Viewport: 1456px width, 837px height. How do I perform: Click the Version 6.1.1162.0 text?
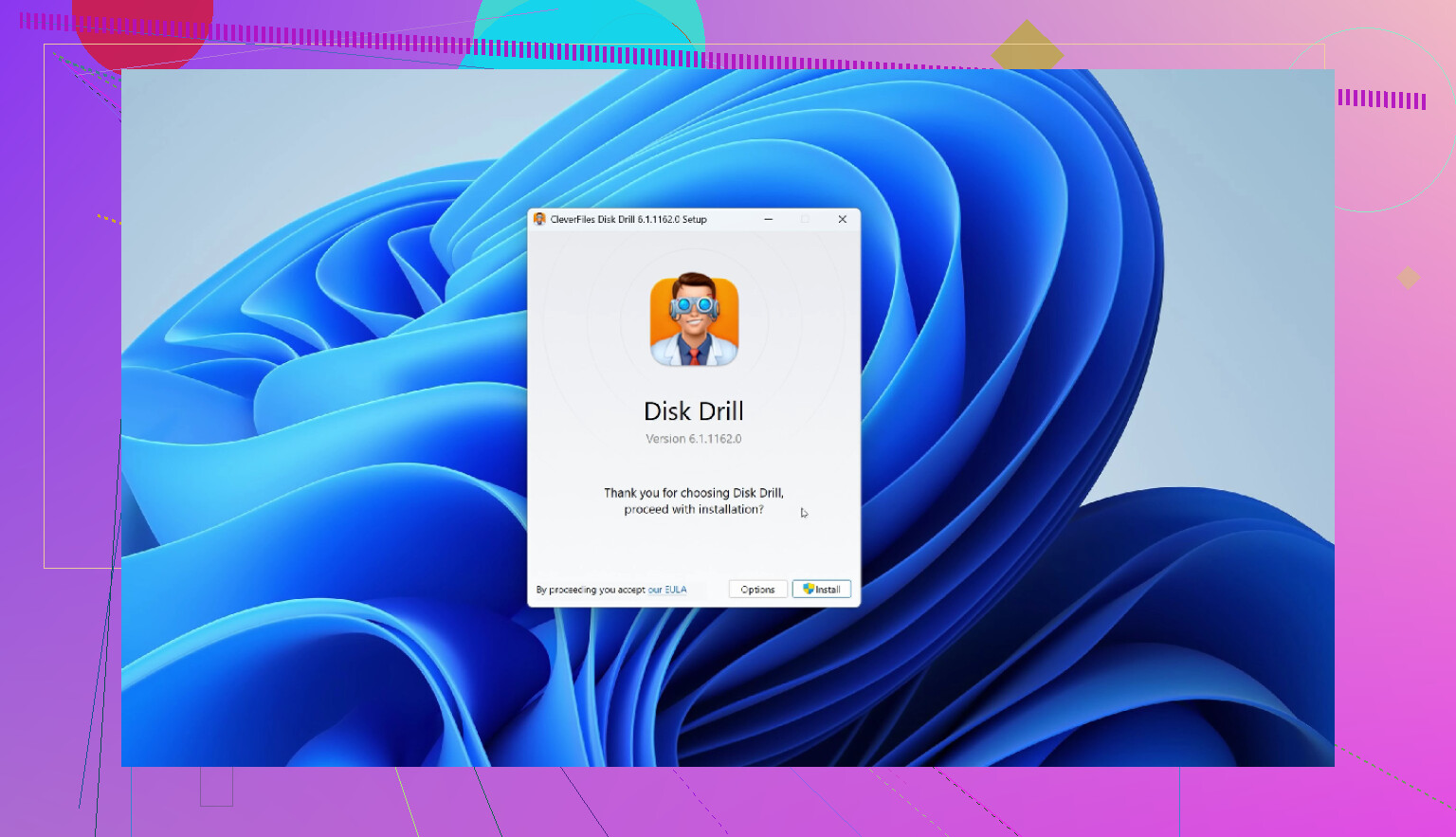tap(694, 439)
